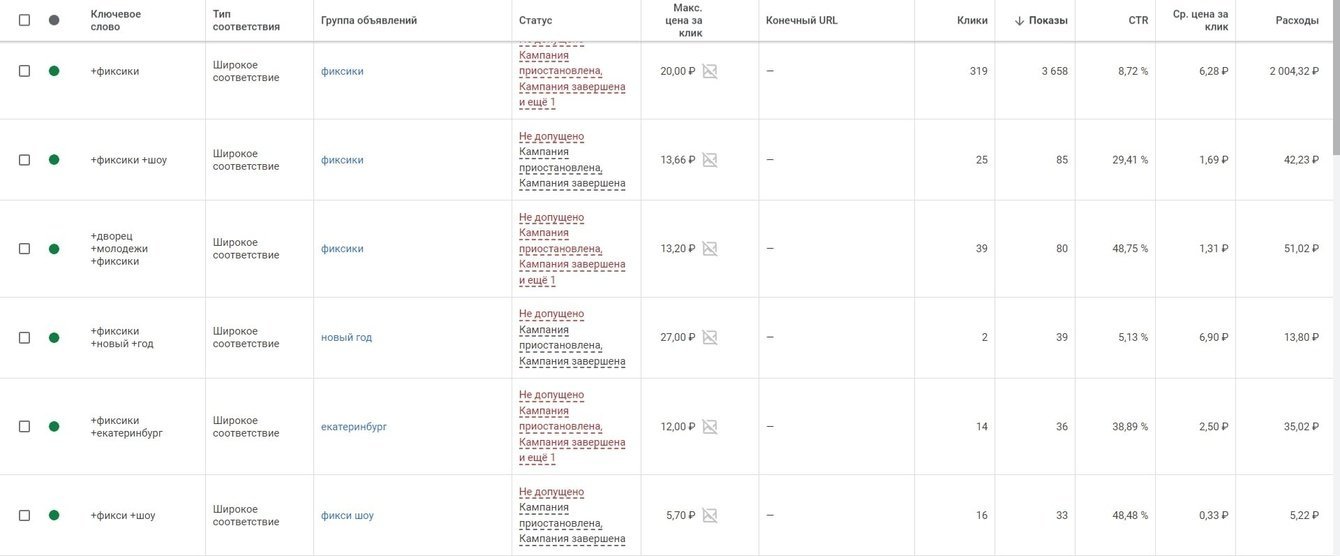This screenshot has width=1340, height=556.
Task: Select checkbox for +дворец +молодежи +фиксики row
Action: pos(24,249)
